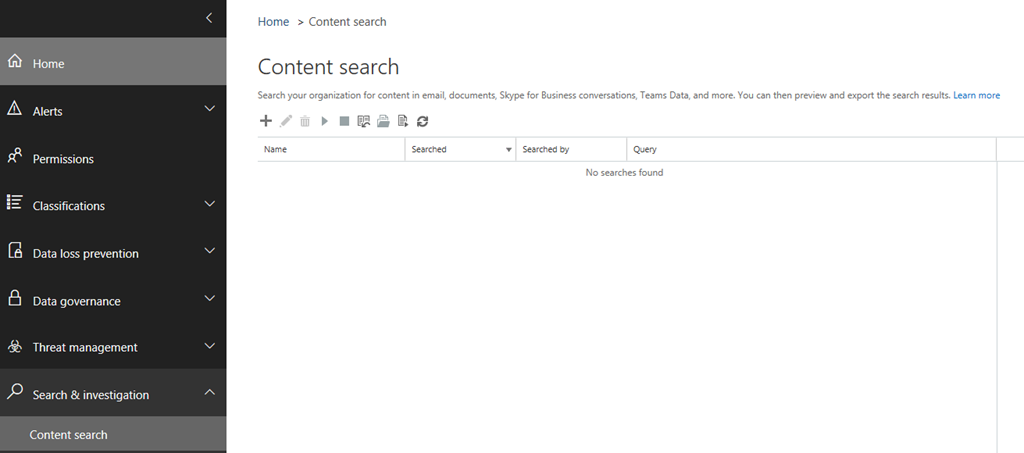The image size is (1024, 453).
Task: Click the plus icon to create new search
Action: point(266,121)
